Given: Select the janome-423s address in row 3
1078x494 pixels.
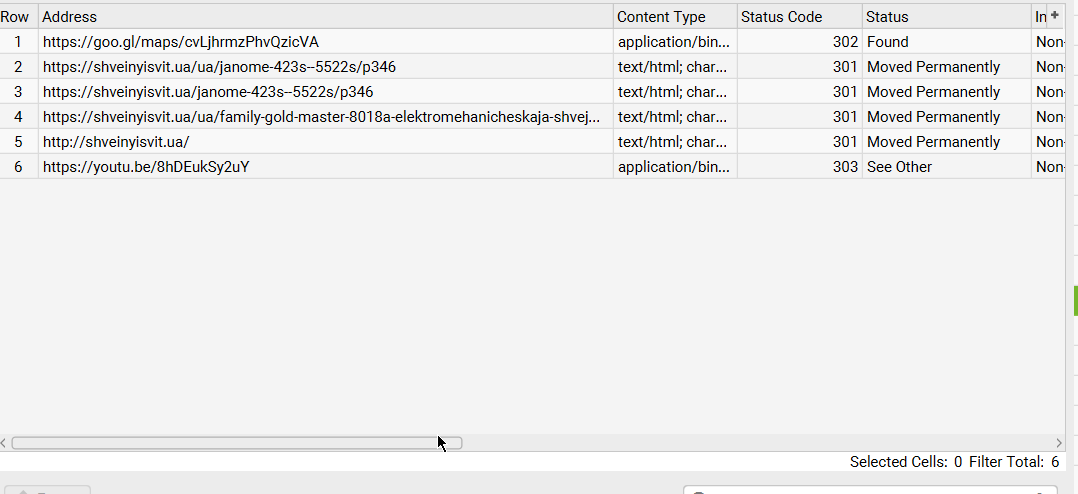Looking at the screenshot, I should (x=208, y=92).
